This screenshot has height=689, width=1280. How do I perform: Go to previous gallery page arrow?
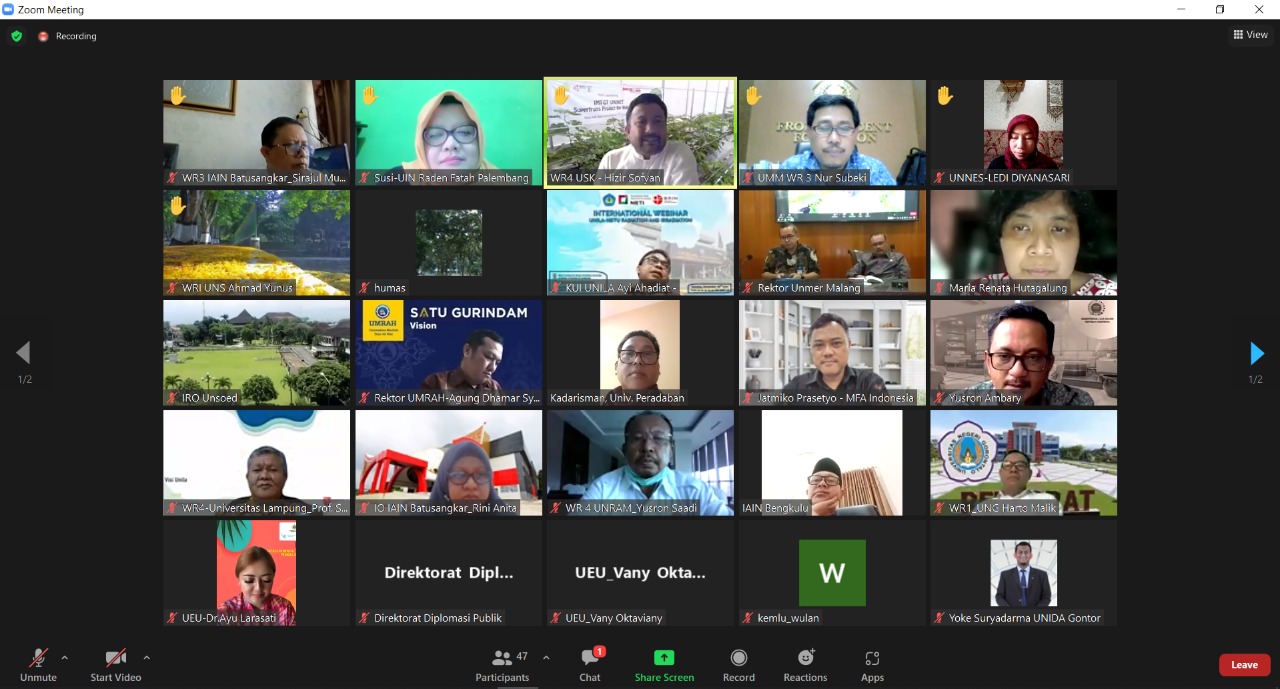(x=23, y=353)
